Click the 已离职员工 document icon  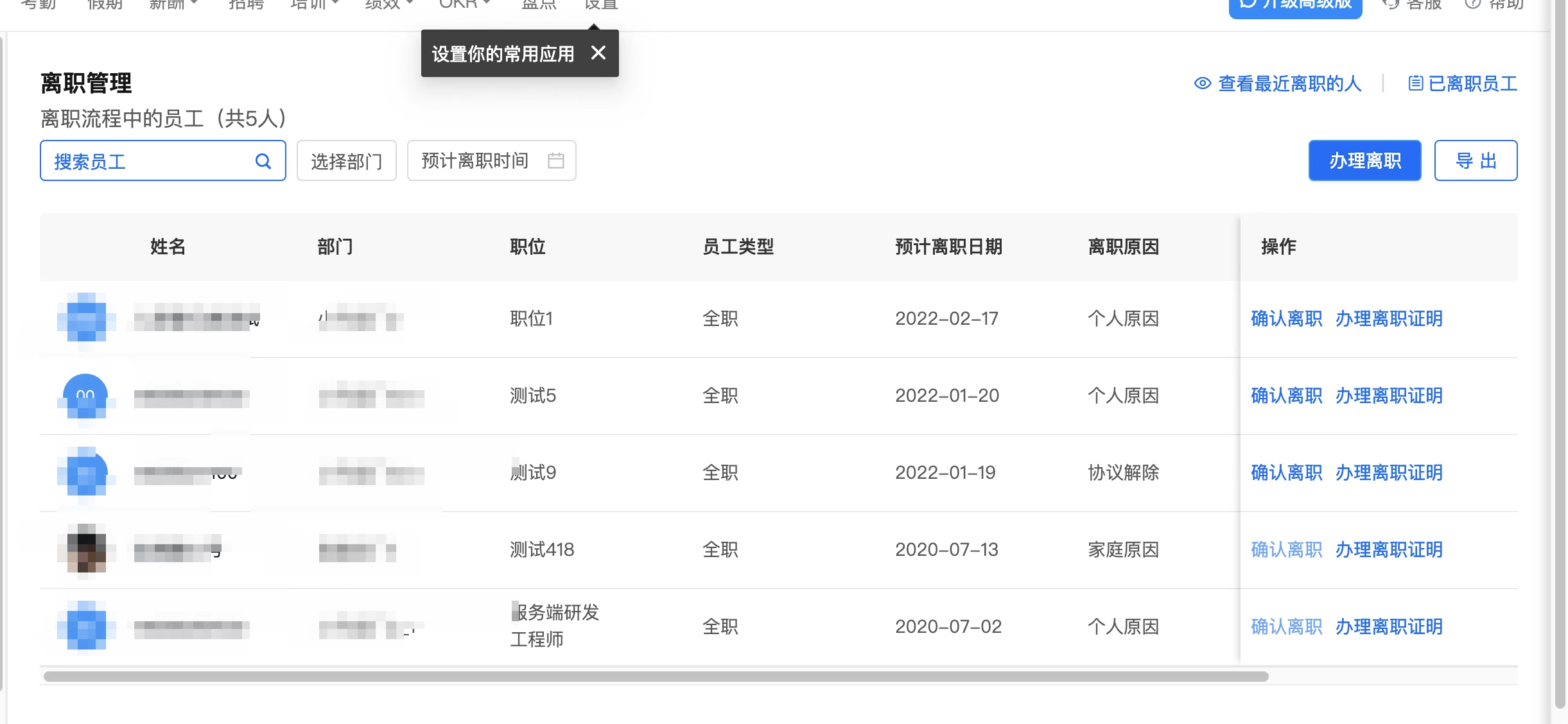[x=1415, y=83]
